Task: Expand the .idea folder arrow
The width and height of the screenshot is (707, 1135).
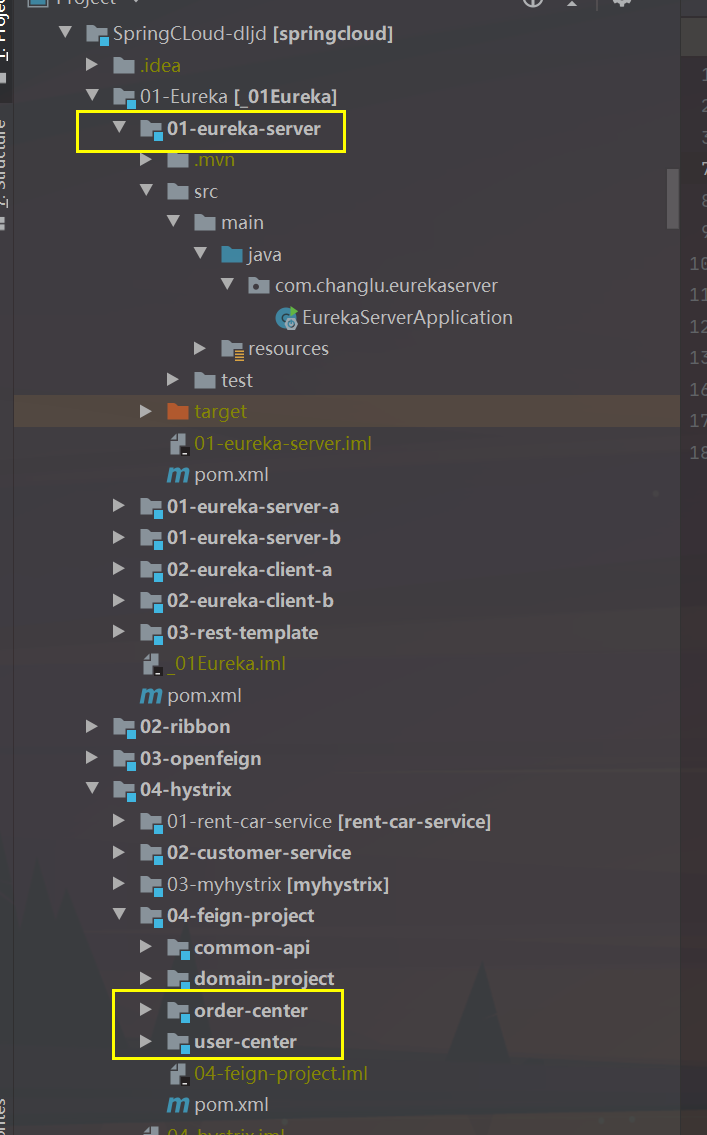Action: [x=92, y=64]
